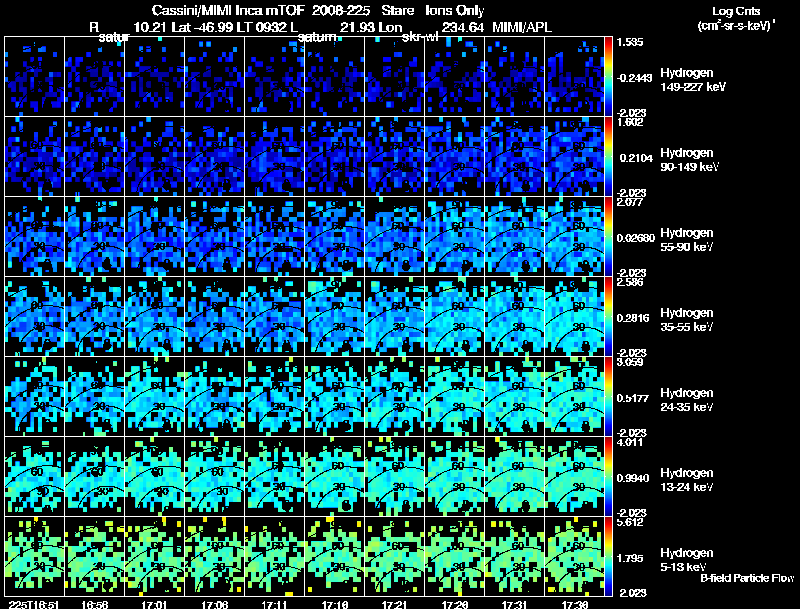
Task: Select the color scale maximum 1.535
Action: (630, 42)
